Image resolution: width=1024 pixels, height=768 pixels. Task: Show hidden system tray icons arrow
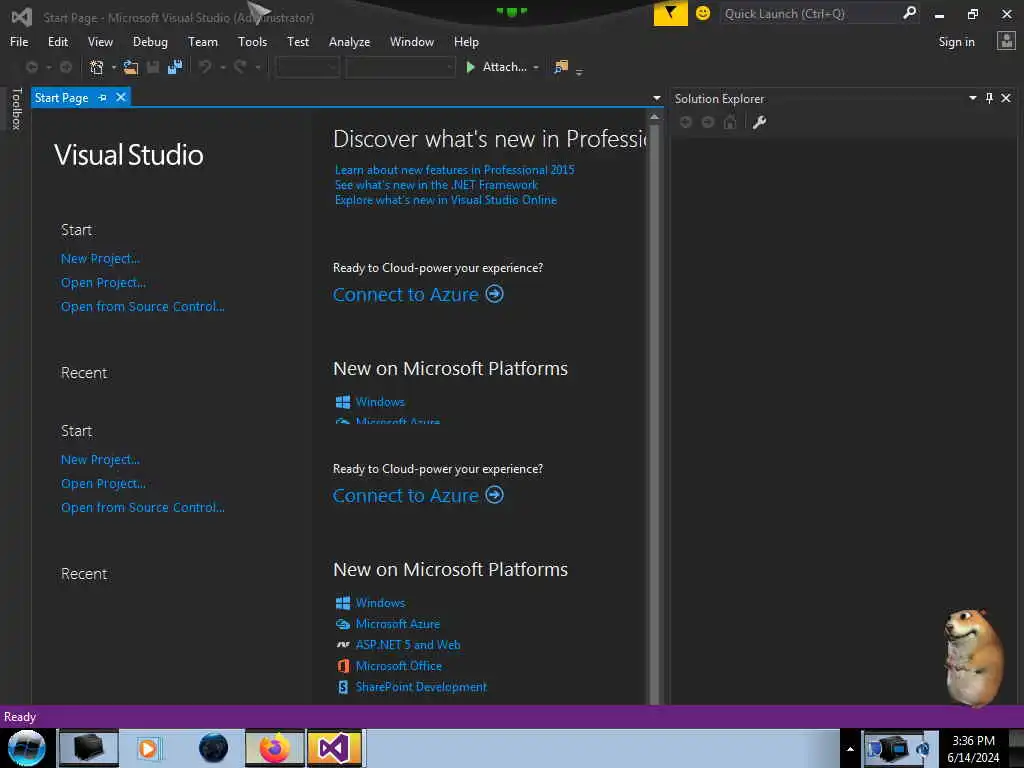(x=850, y=749)
